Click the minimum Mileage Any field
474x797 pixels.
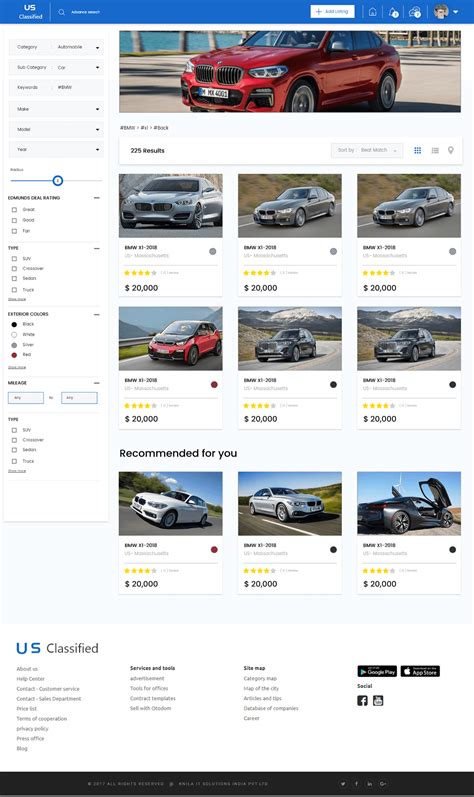[x=26, y=397]
